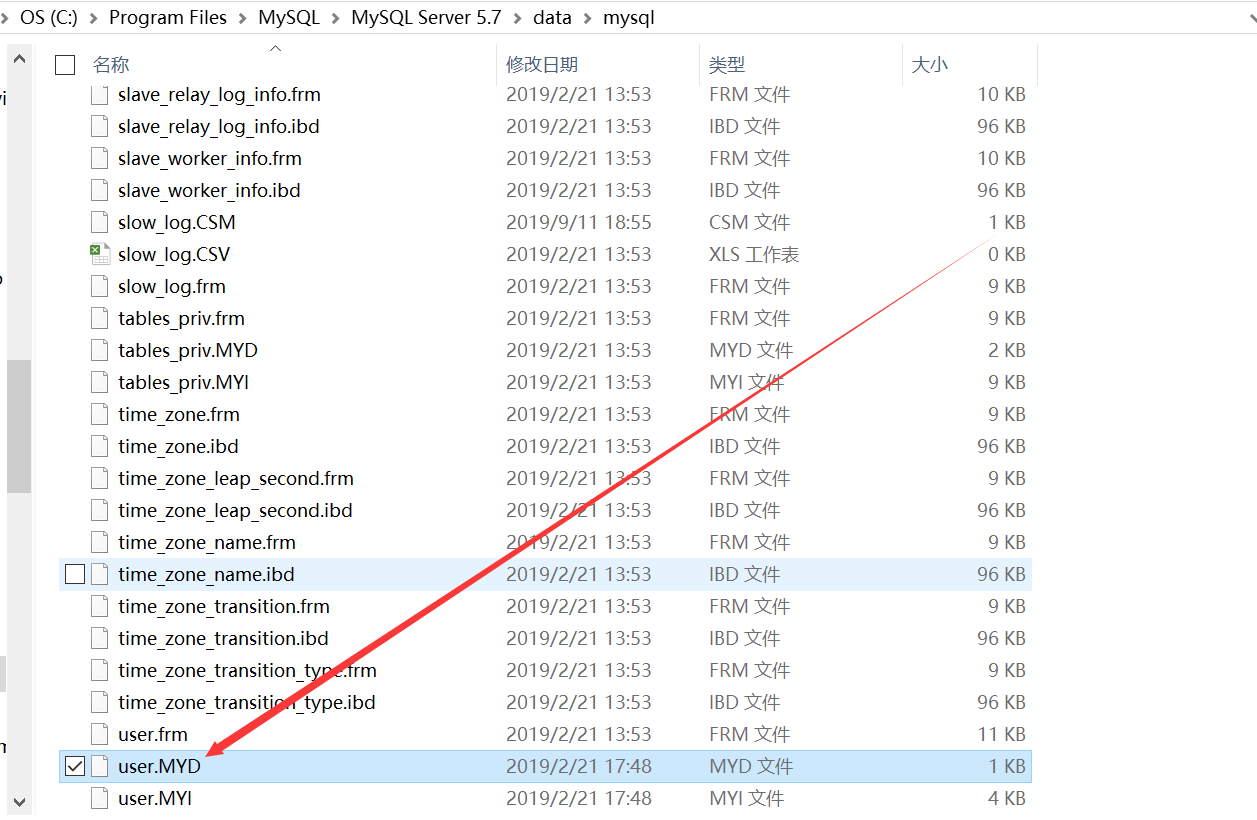The height and width of the screenshot is (820, 1257).
Task: Click navigation pane scroll down arrow
Action: point(19,801)
